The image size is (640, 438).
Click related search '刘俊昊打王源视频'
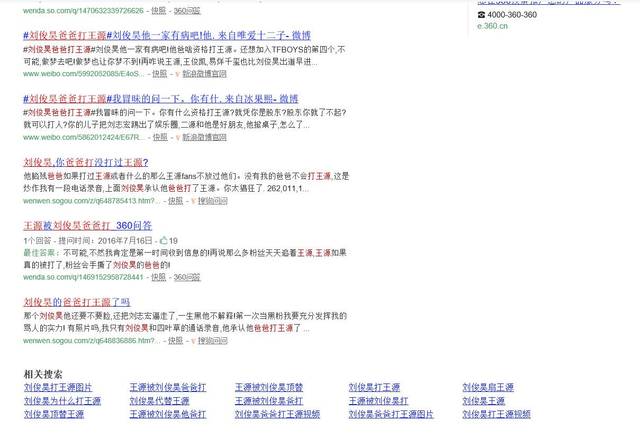496,414
